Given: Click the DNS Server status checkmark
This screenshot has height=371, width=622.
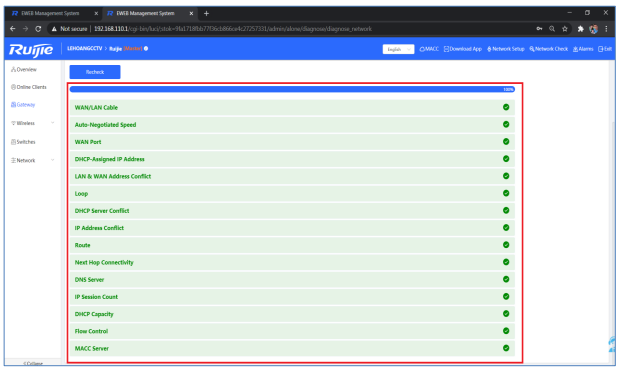Looking at the screenshot, I should [506, 279].
